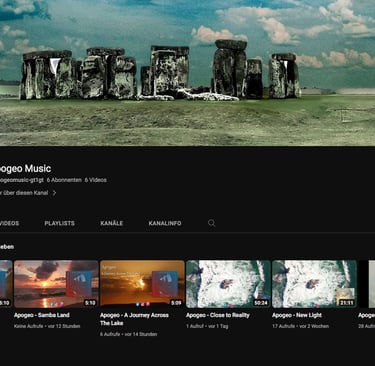The image size is (375, 366).
Task: Open the Videos tab
Action: pyautogui.click(x=9, y=223)
